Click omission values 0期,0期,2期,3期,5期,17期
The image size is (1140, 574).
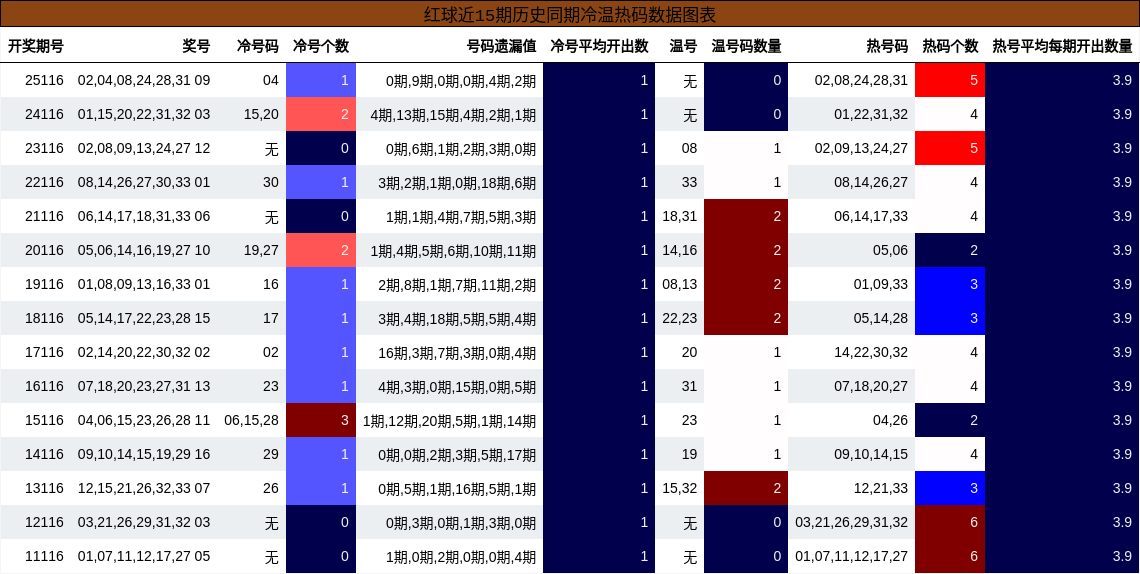coord(457,454)
